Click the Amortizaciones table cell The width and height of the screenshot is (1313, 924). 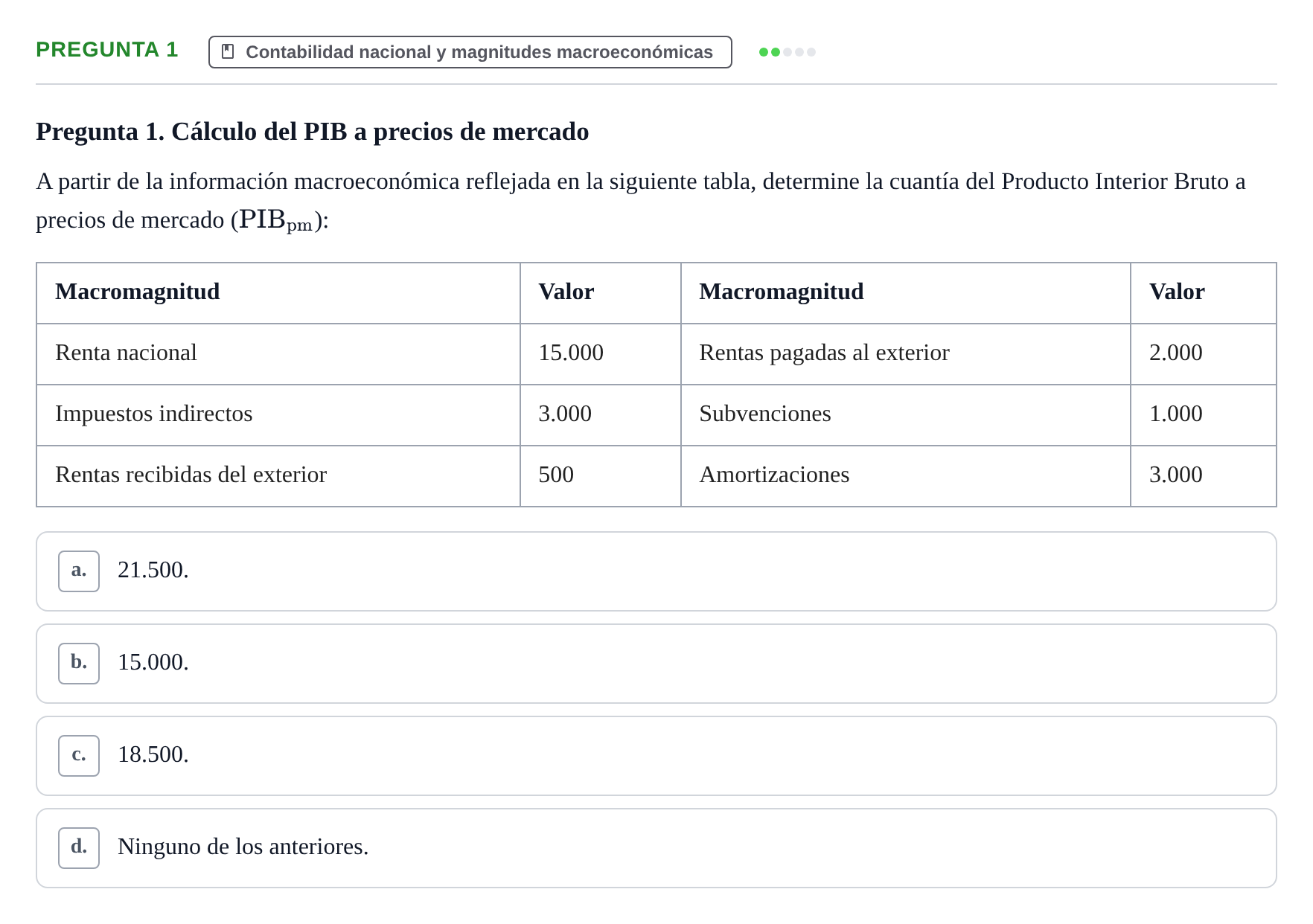click(x=905, y=475)
